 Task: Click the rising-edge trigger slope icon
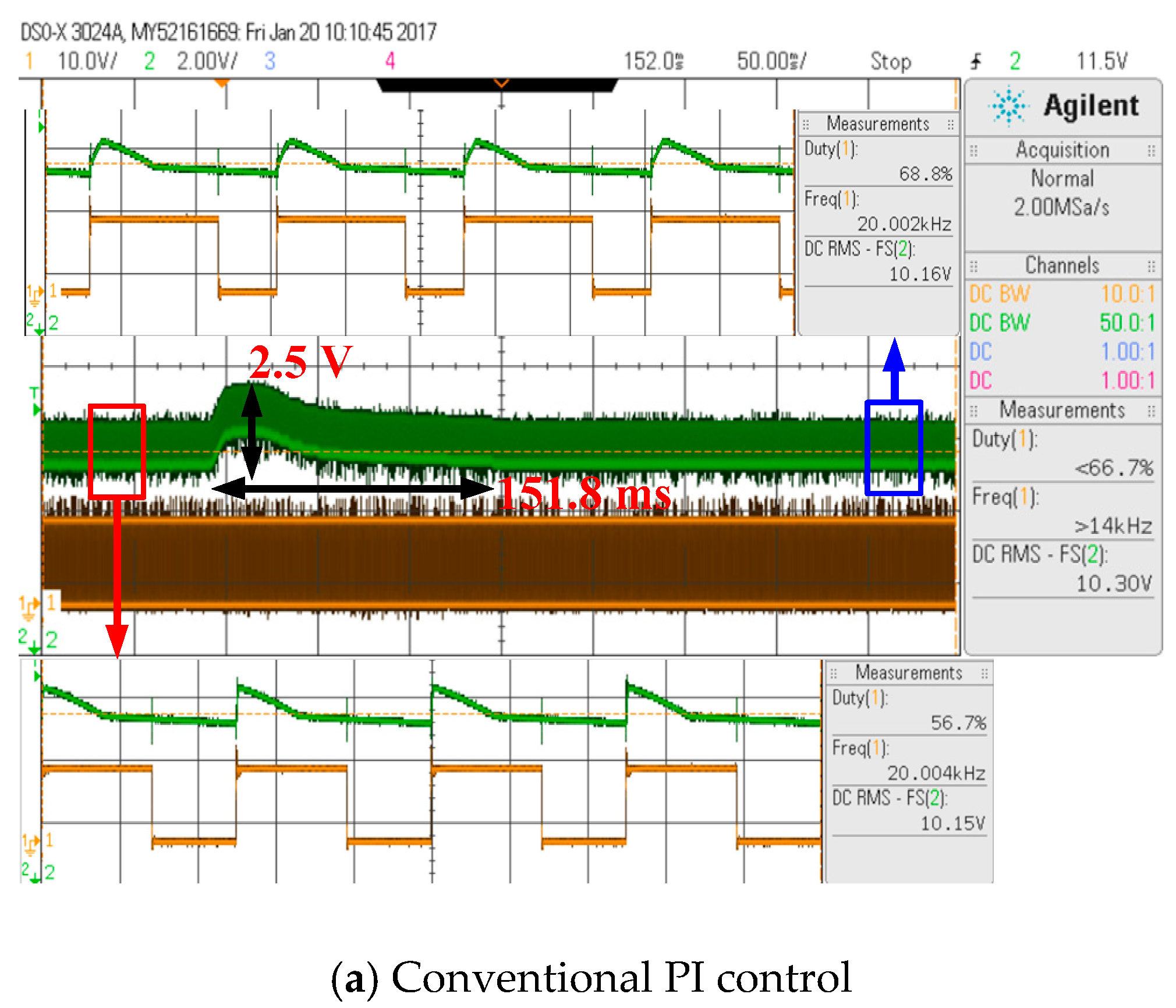[976, 61]
